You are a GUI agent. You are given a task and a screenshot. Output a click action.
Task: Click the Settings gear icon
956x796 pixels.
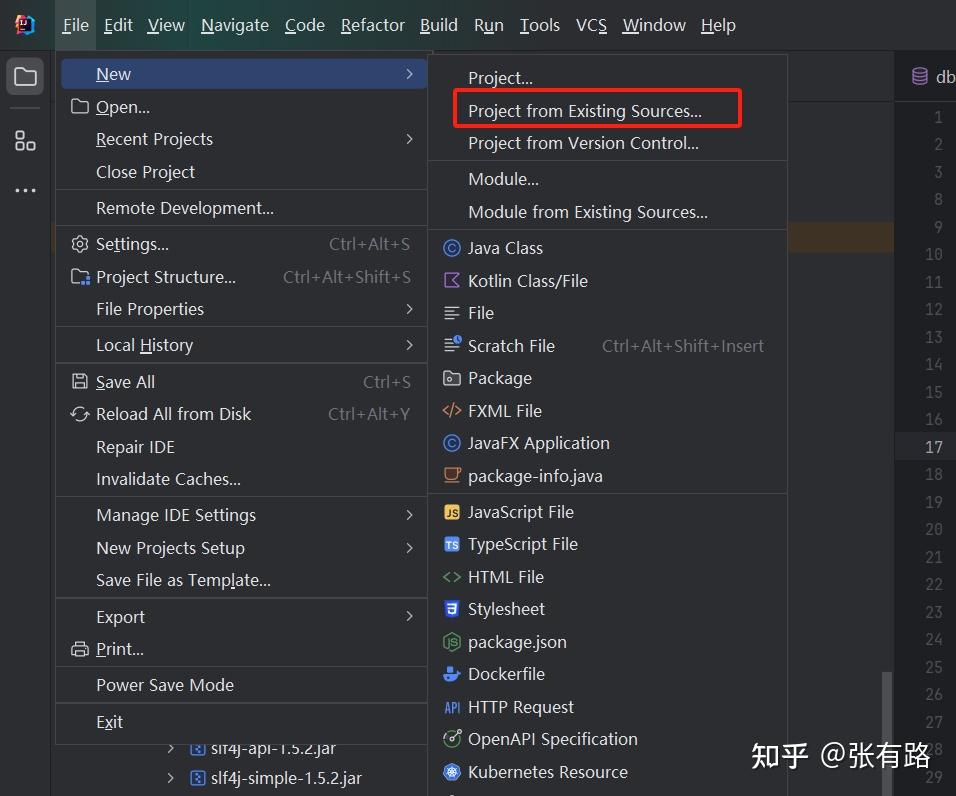(82, 244)
